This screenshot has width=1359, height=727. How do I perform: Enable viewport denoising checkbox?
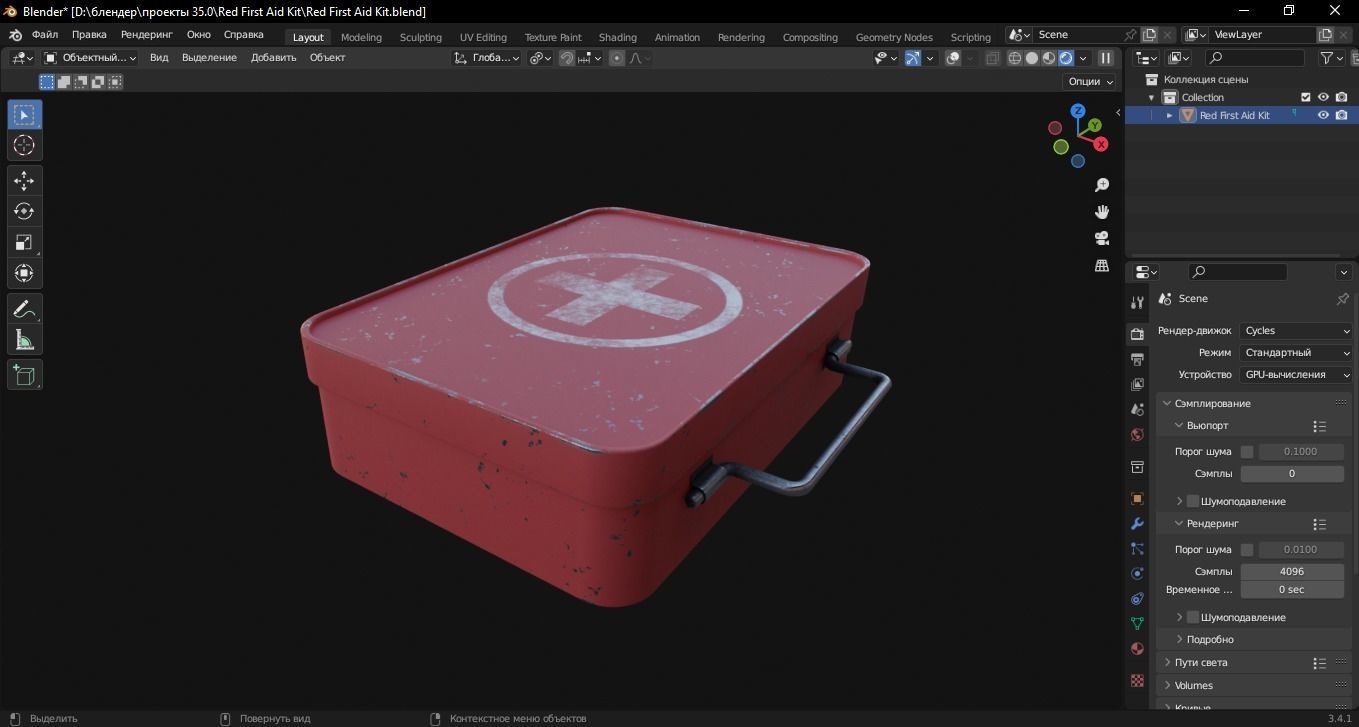pos(1193,501)
